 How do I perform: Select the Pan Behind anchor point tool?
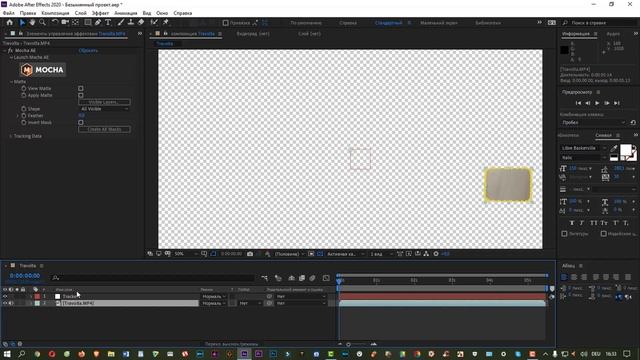pyautogui.click(x=76, y=22)
